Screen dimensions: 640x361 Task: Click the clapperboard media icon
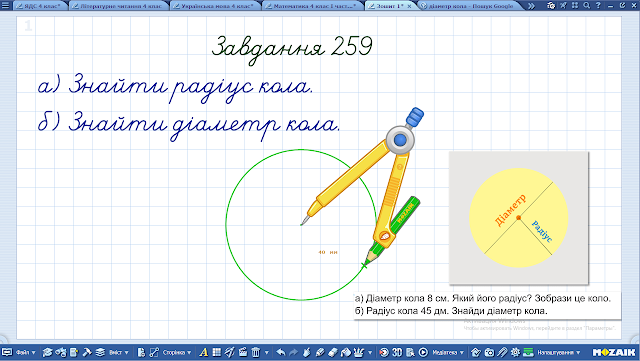coord(243,352)
